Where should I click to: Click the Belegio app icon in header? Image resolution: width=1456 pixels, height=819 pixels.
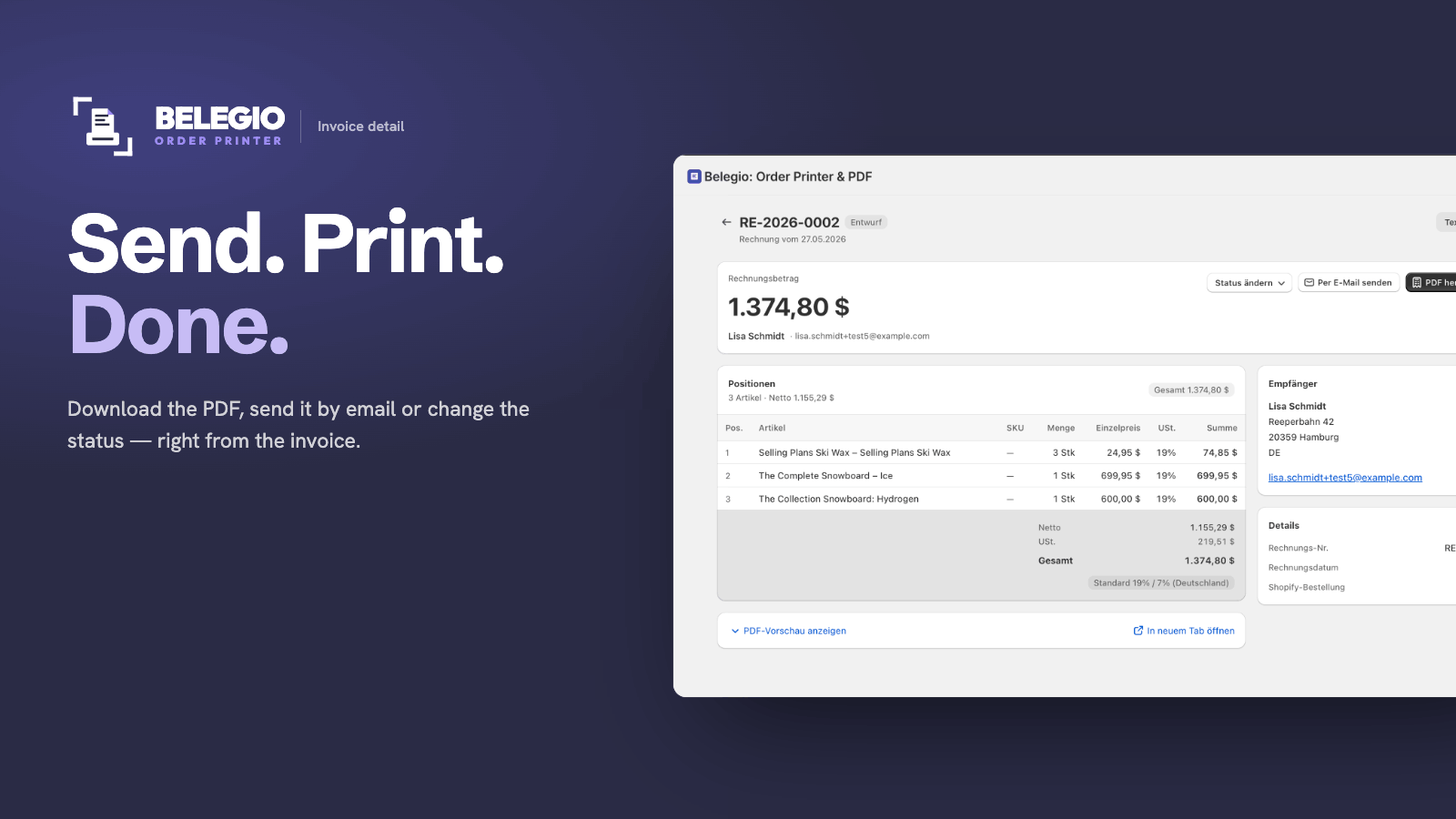pyautogui.click(x=694, y=177)
